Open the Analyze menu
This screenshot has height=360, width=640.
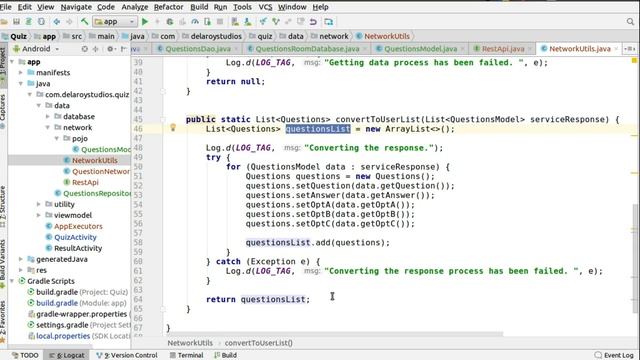(x=135, y=7)
